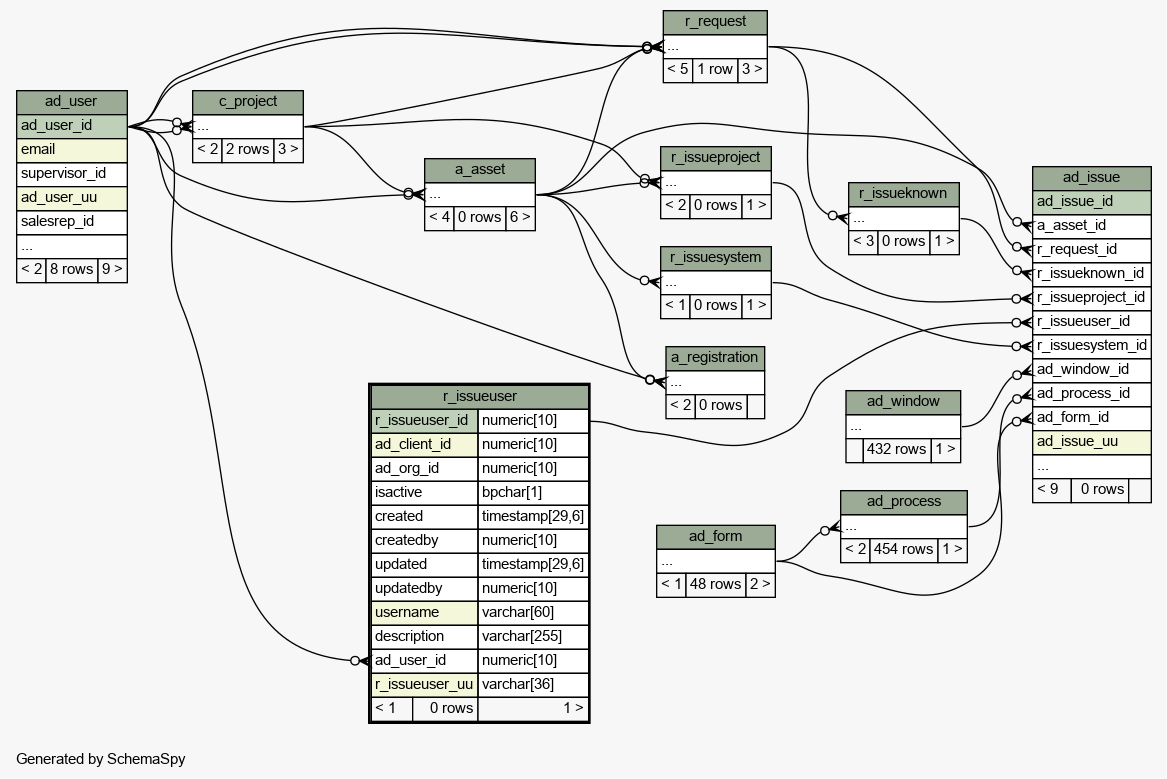The height and width of the screenshot is (779, 1167).
Task: Select the ad_window table title
Action: [904, 402]
